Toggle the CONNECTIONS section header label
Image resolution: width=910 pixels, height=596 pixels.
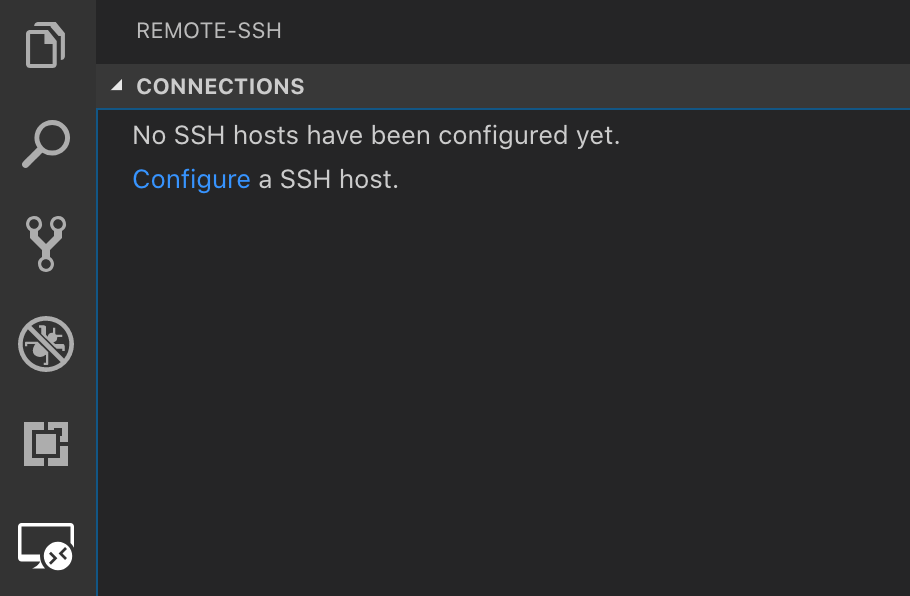tap(220, 87)
